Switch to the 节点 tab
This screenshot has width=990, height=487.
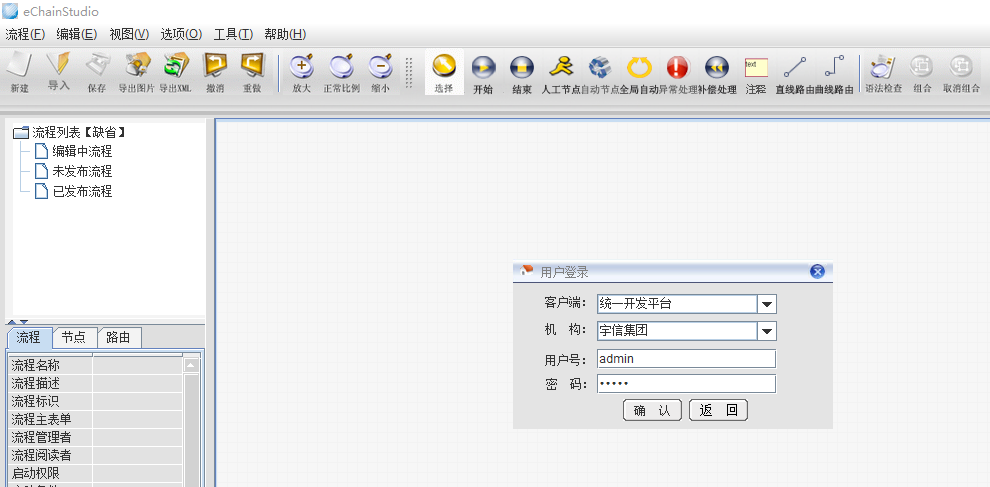[74, 337]
